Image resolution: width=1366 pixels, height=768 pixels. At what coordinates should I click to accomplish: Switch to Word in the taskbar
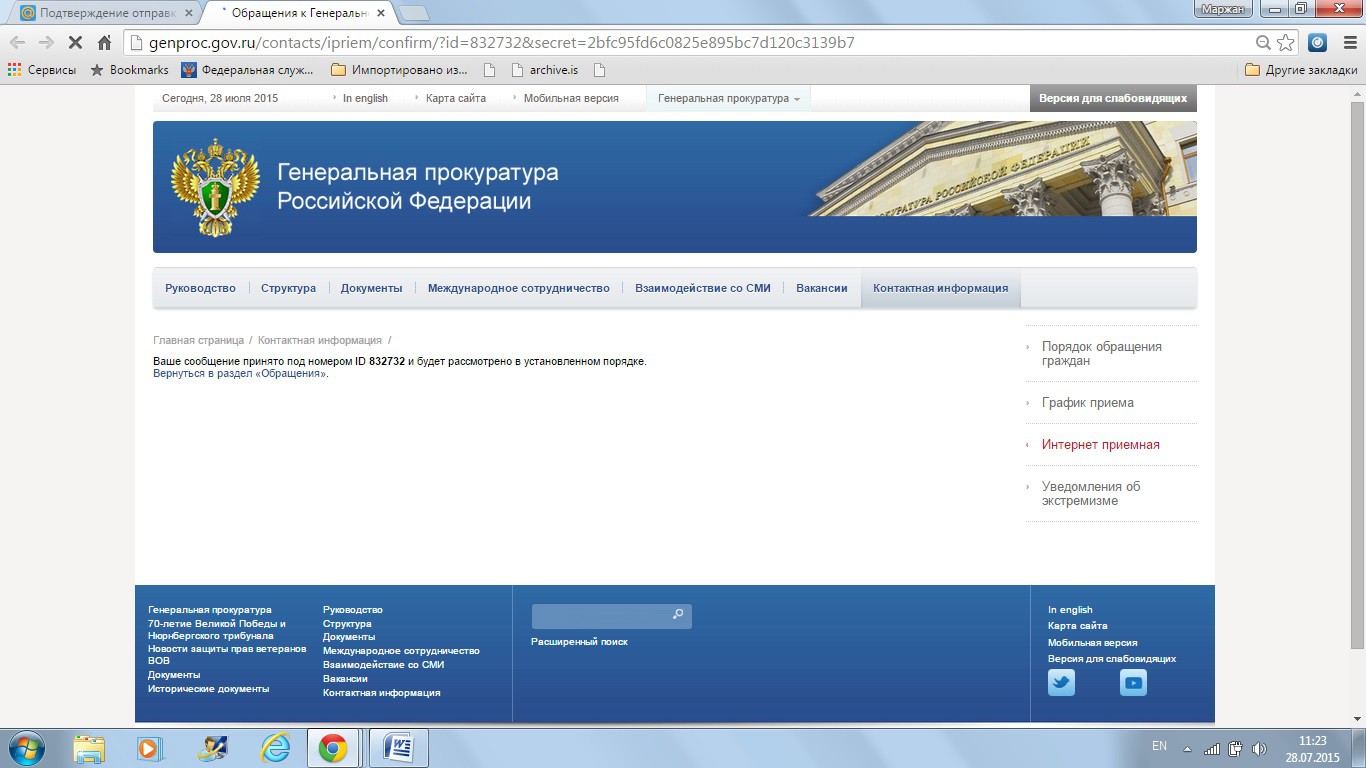tap(399, 748)
